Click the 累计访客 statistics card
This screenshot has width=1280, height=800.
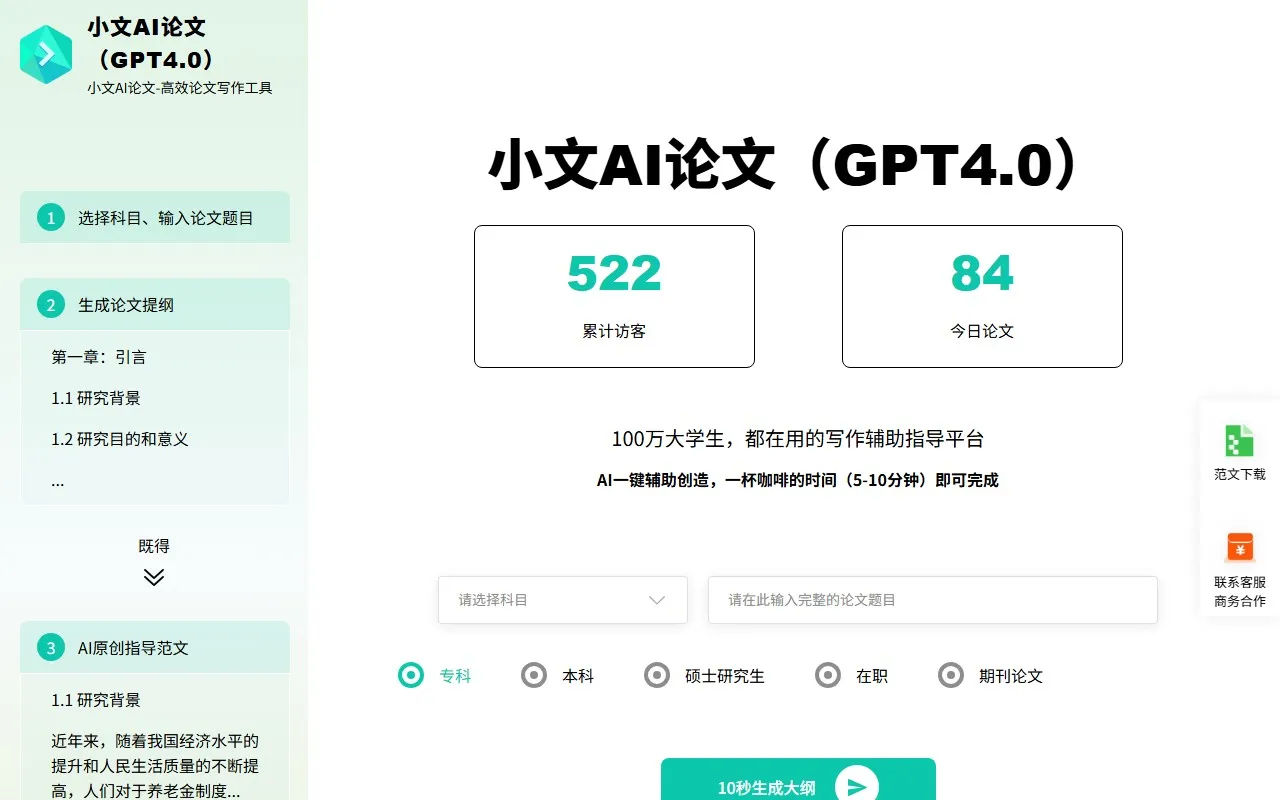click(x=613, y=296)
